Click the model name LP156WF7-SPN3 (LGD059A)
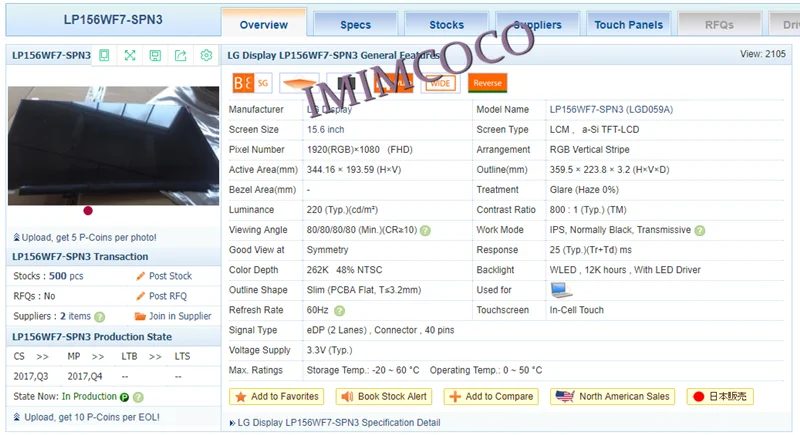The image size is (800, 435). pos(611,109)
